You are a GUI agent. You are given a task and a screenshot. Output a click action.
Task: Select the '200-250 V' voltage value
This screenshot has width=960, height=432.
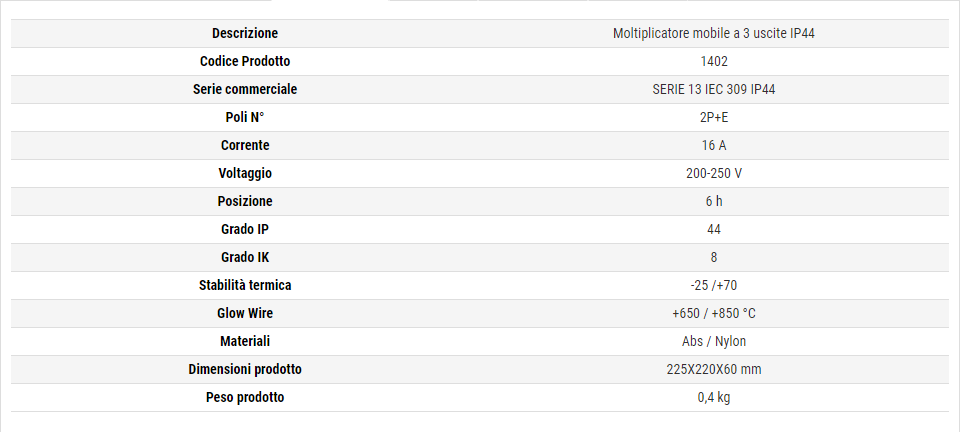coord(714,174)
